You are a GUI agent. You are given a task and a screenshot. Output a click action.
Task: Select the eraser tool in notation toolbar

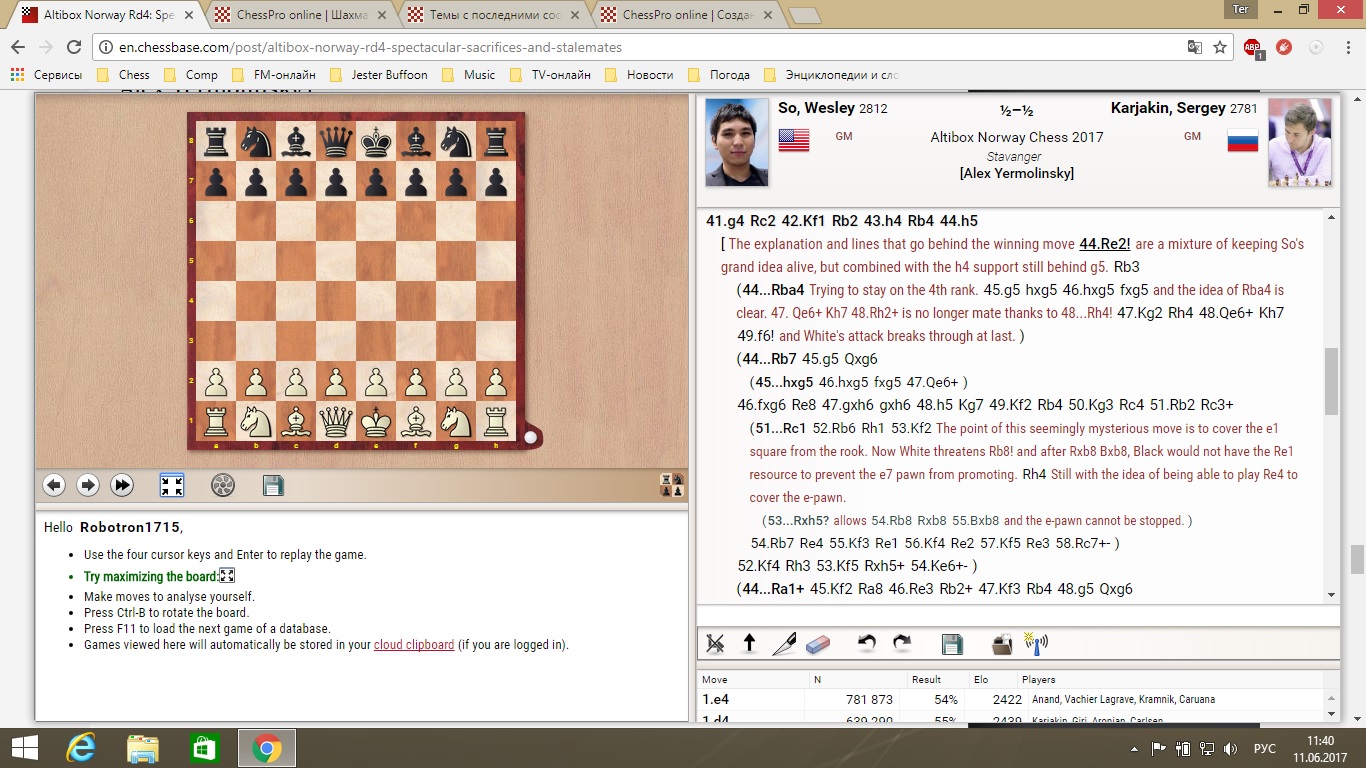tap(817, 643)
